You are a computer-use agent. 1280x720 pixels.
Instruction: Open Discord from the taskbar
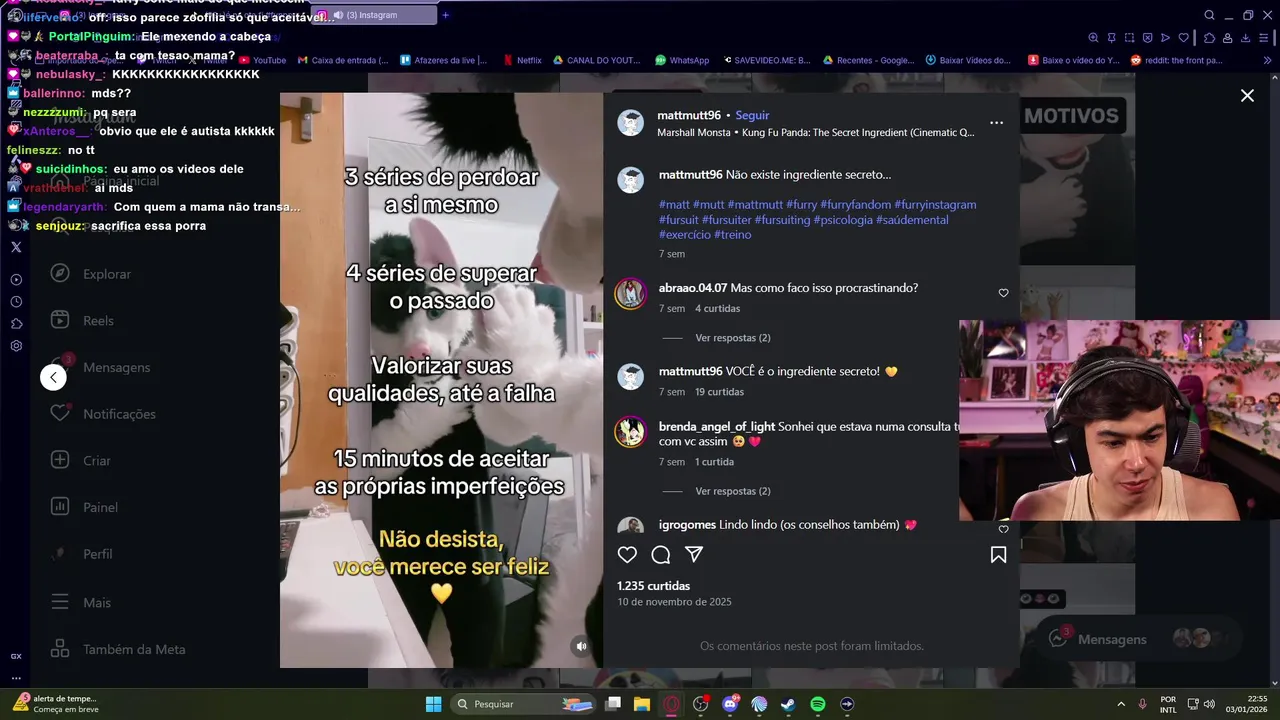pos(730,704)
